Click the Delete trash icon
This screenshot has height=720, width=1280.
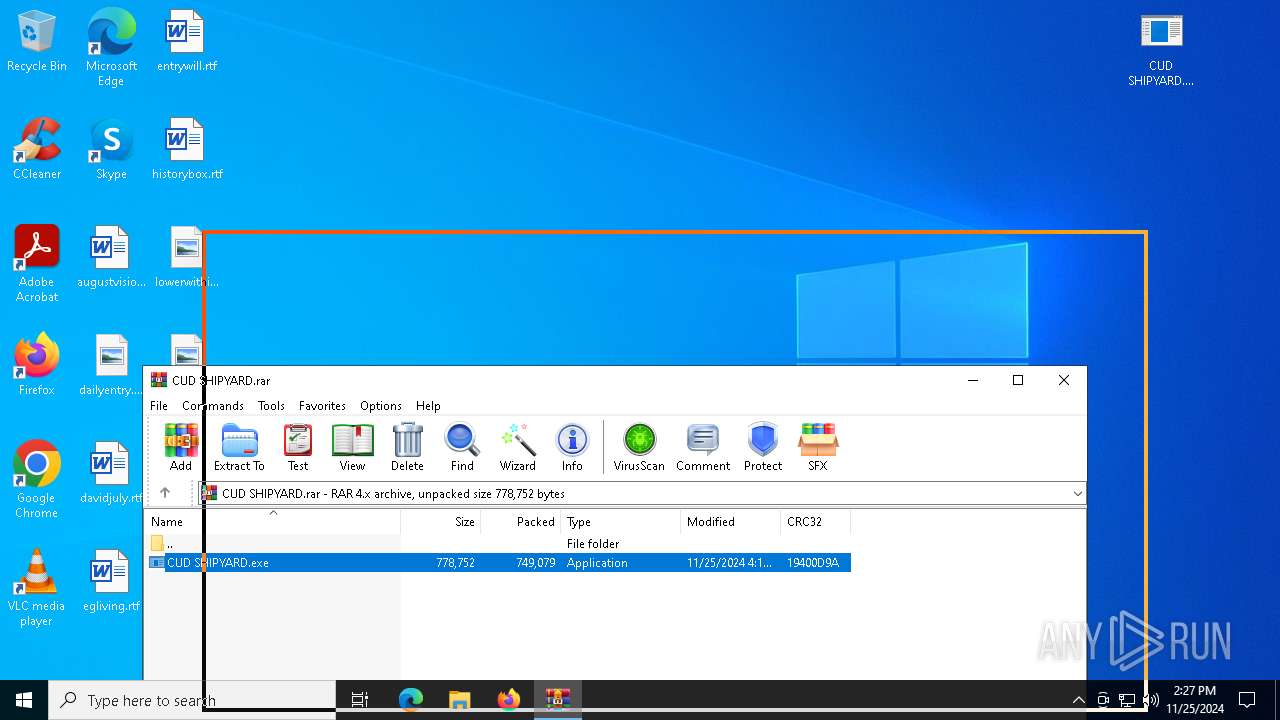[407, 446]
